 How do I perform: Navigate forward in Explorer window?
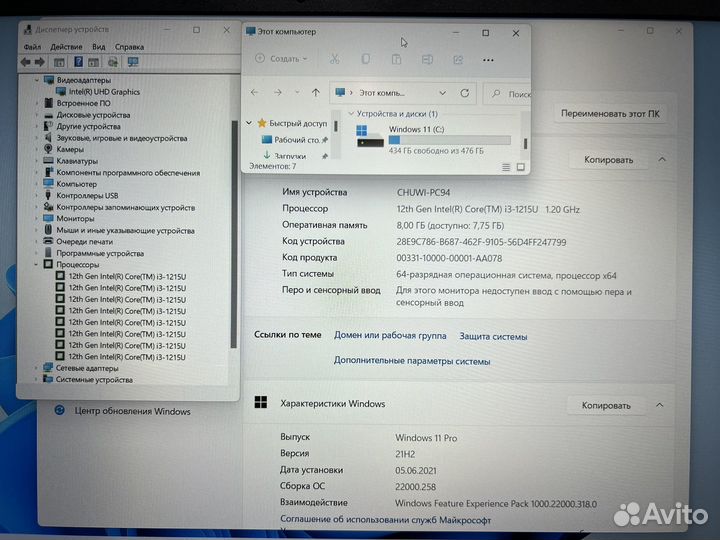tap(278, 92)
